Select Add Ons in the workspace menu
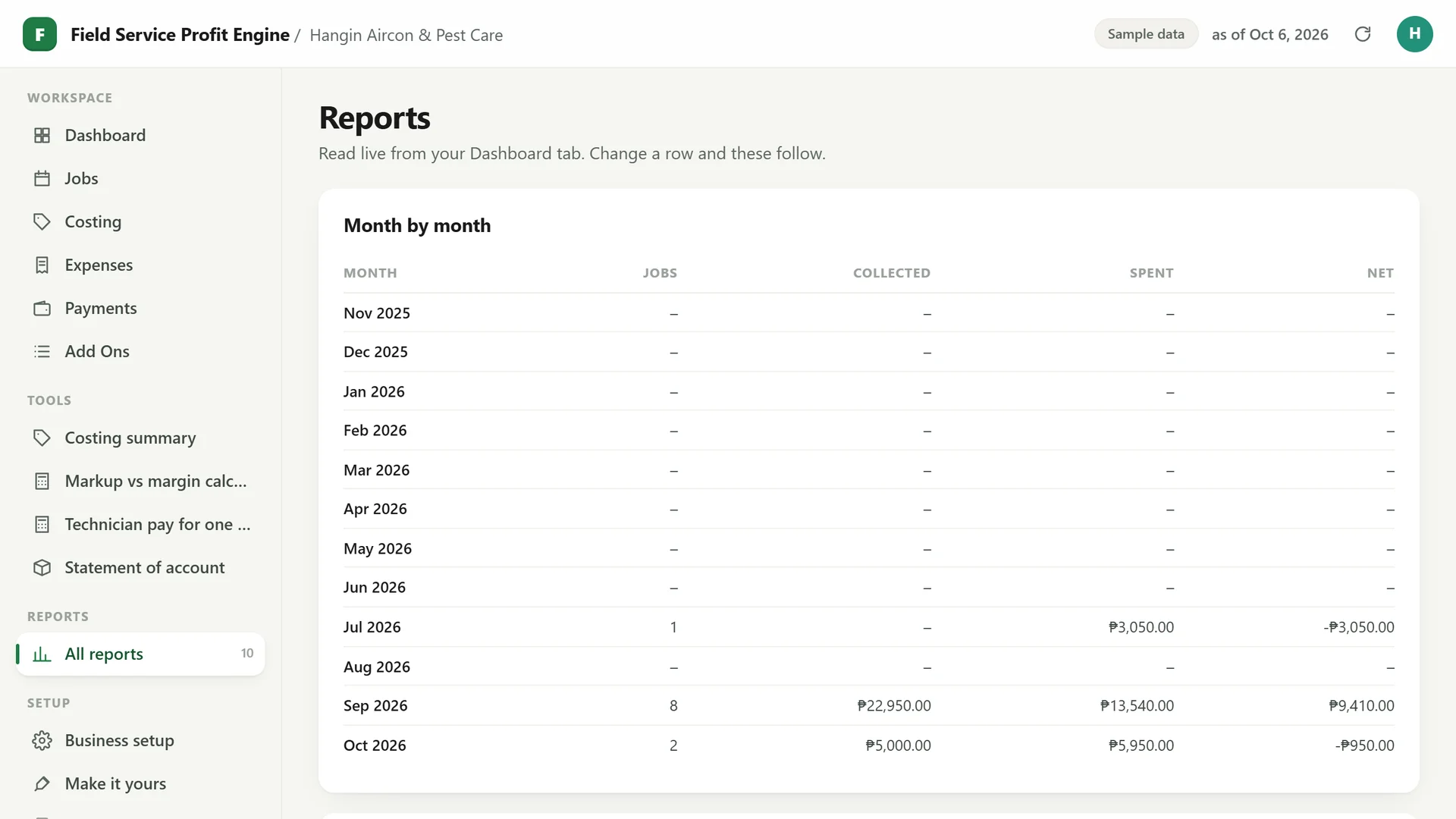The width and height of the screenshot is (1456, 819). point(140,351)
